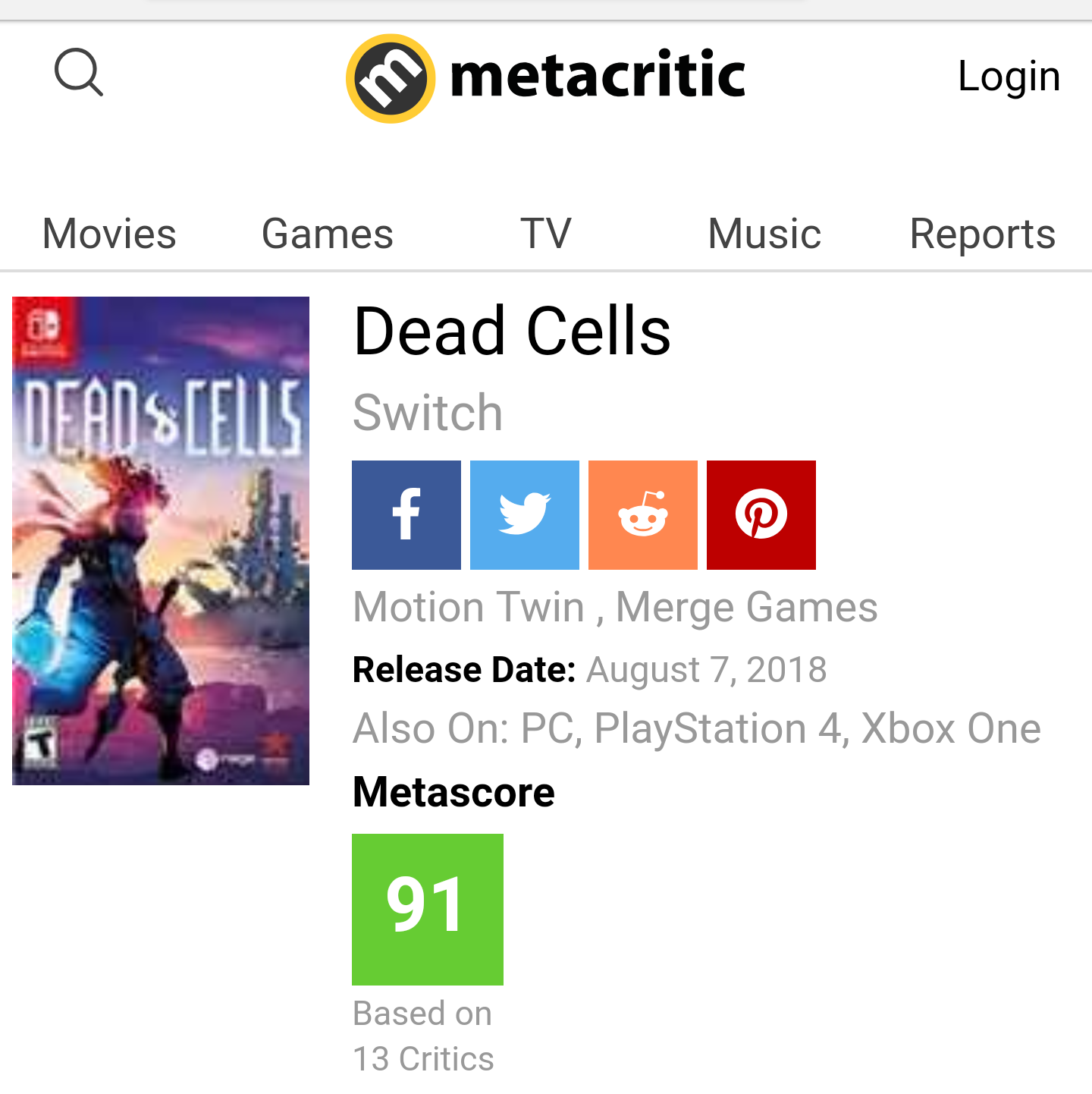Open the Music section

coord(764,234)
